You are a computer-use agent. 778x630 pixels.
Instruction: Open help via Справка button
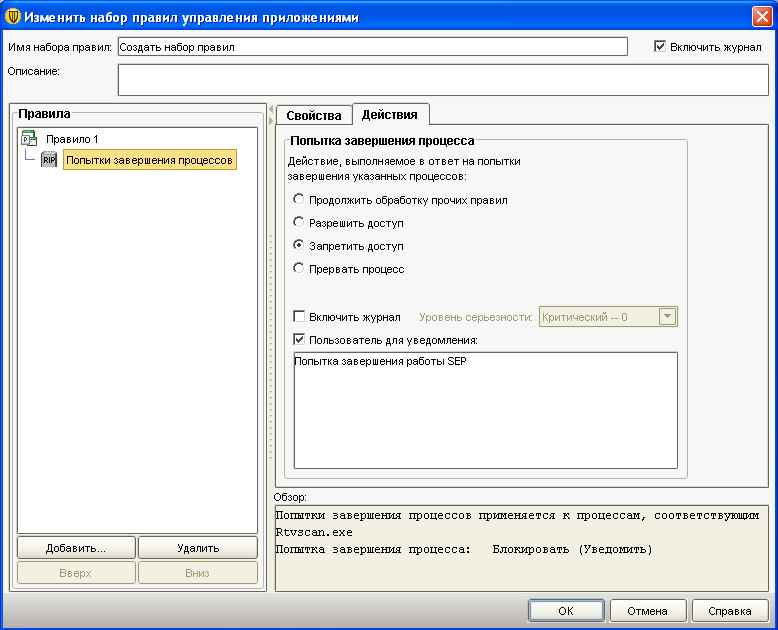[730, 611]
